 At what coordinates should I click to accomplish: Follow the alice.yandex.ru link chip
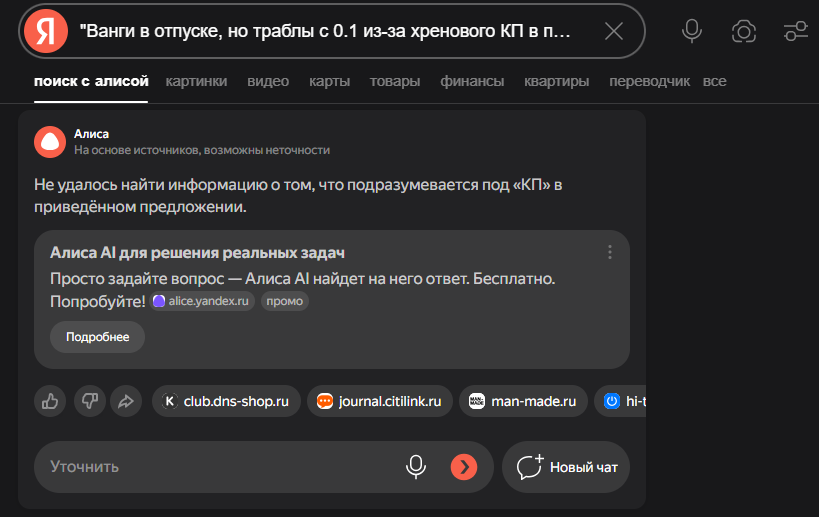point(202,301)
